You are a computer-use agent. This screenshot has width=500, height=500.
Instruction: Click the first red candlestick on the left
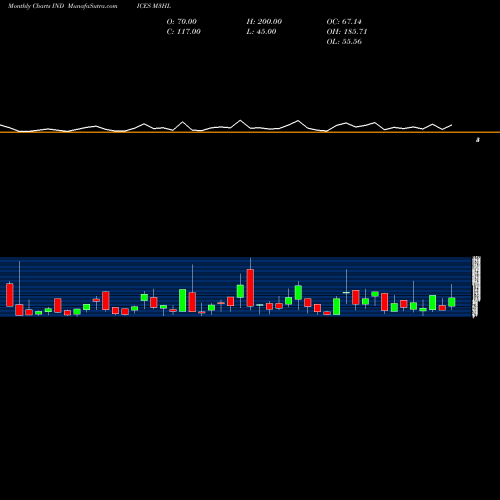(10, 295)
